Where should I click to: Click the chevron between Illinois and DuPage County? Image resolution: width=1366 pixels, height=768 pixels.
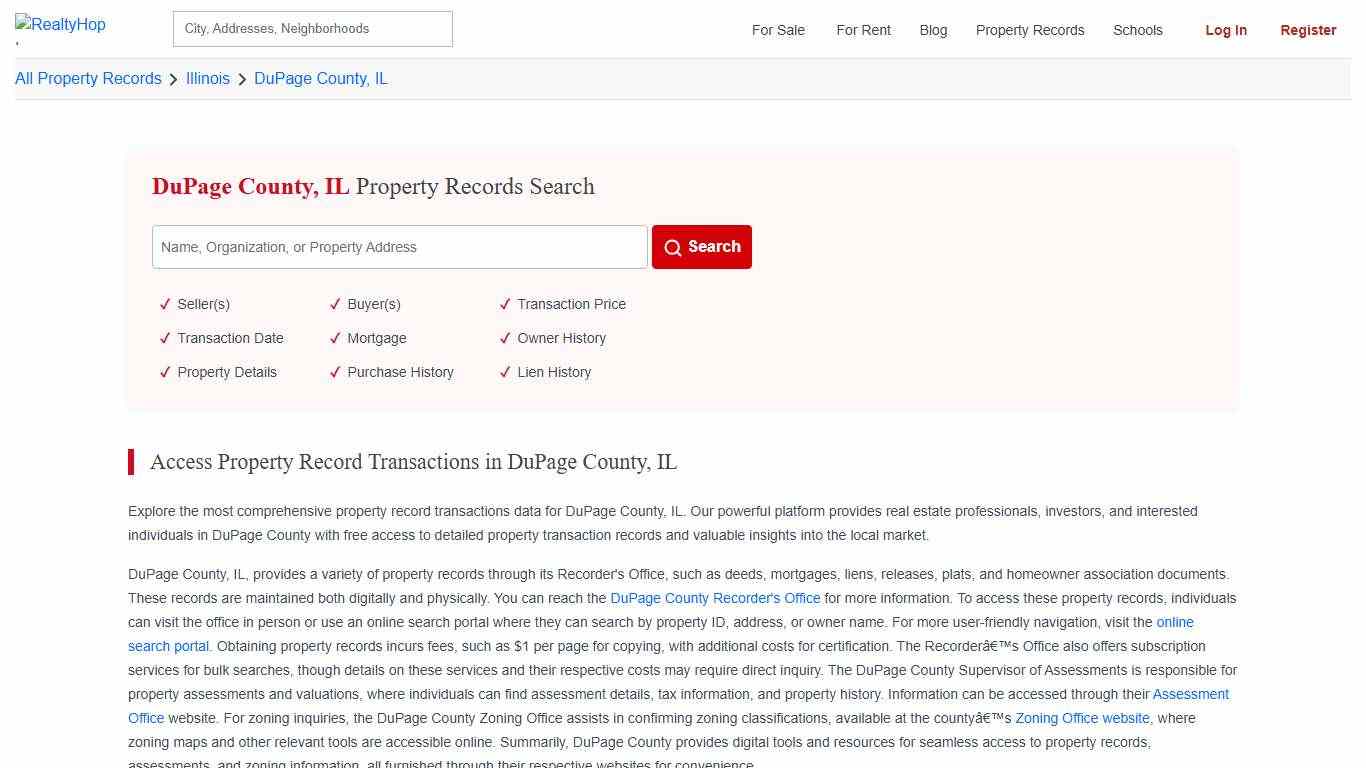(241, 78)
